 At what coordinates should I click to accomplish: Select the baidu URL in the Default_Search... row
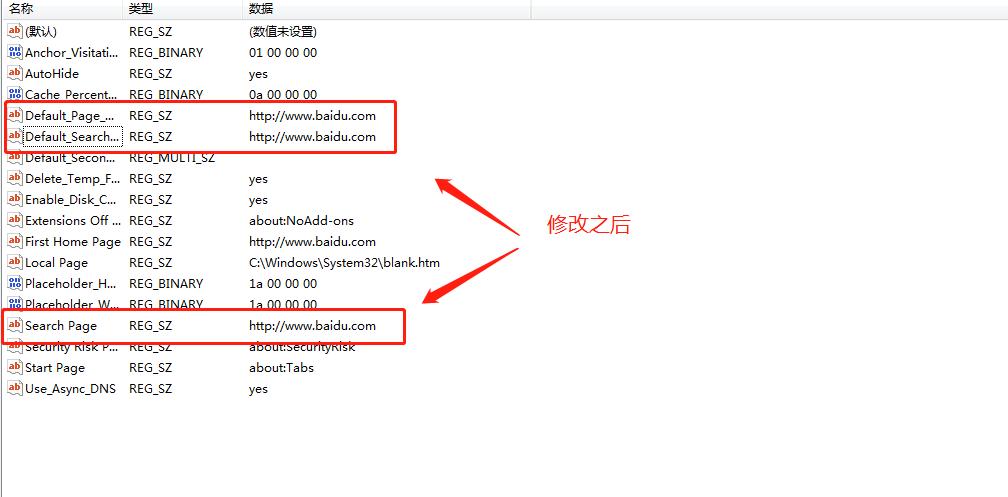pyautogui.click(x=312, y=137)
